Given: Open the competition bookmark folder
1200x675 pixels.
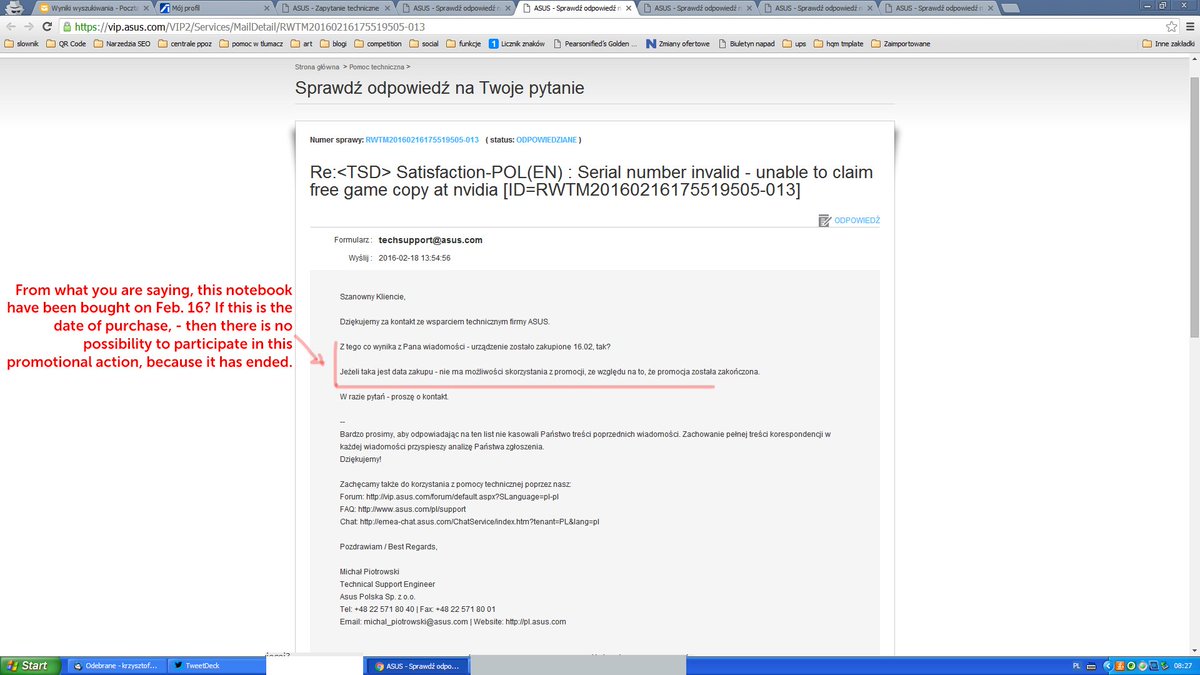Looking at the screenshot, I should [x=377, y=44].
